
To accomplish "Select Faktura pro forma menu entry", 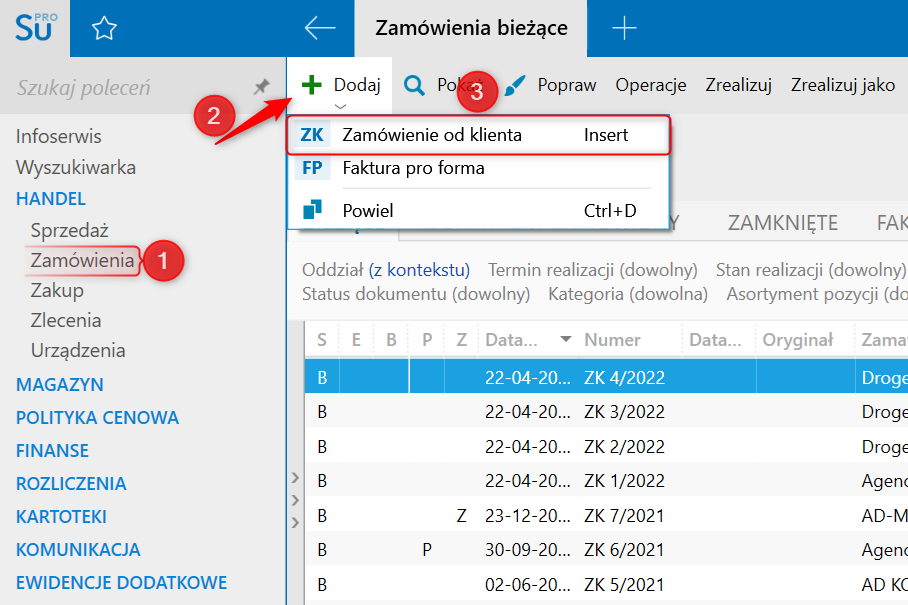I will click(x=413, y=168).
